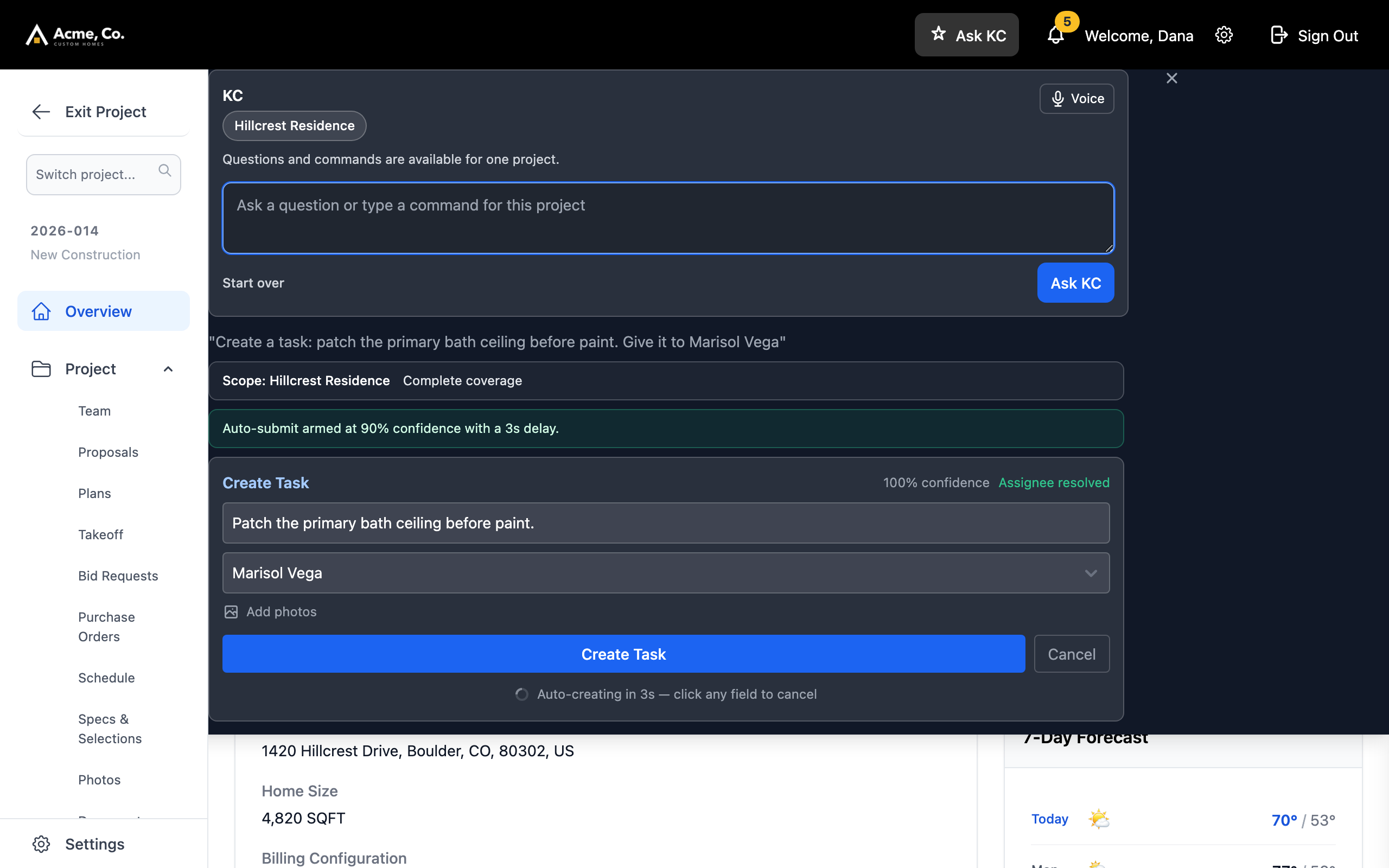Click the 1420 Hillcrest Drive address
The width and height of the screenshot is (1389, 868).
[417, 751]
